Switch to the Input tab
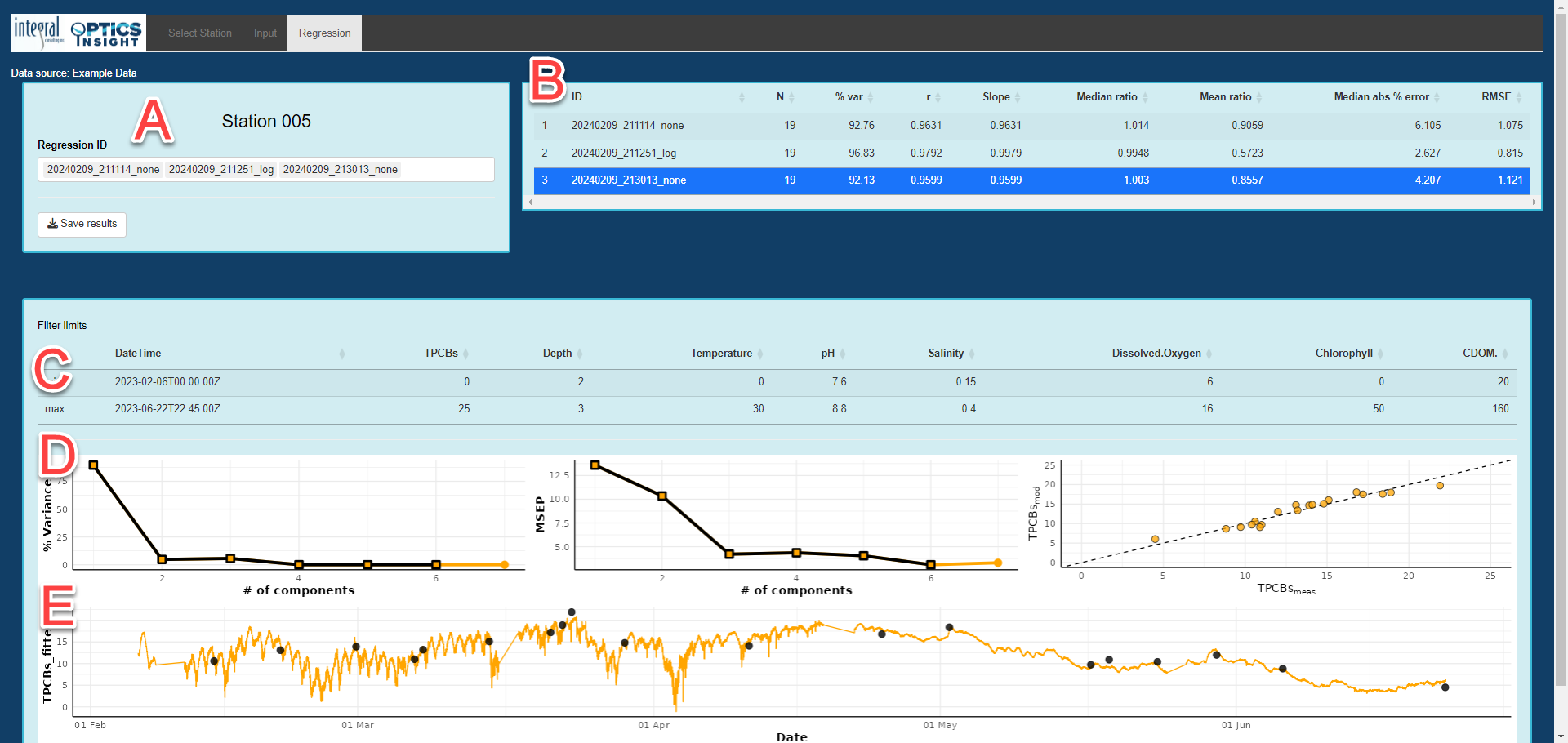The width and height of the screenshot is (1568, 743). point(265,33)
